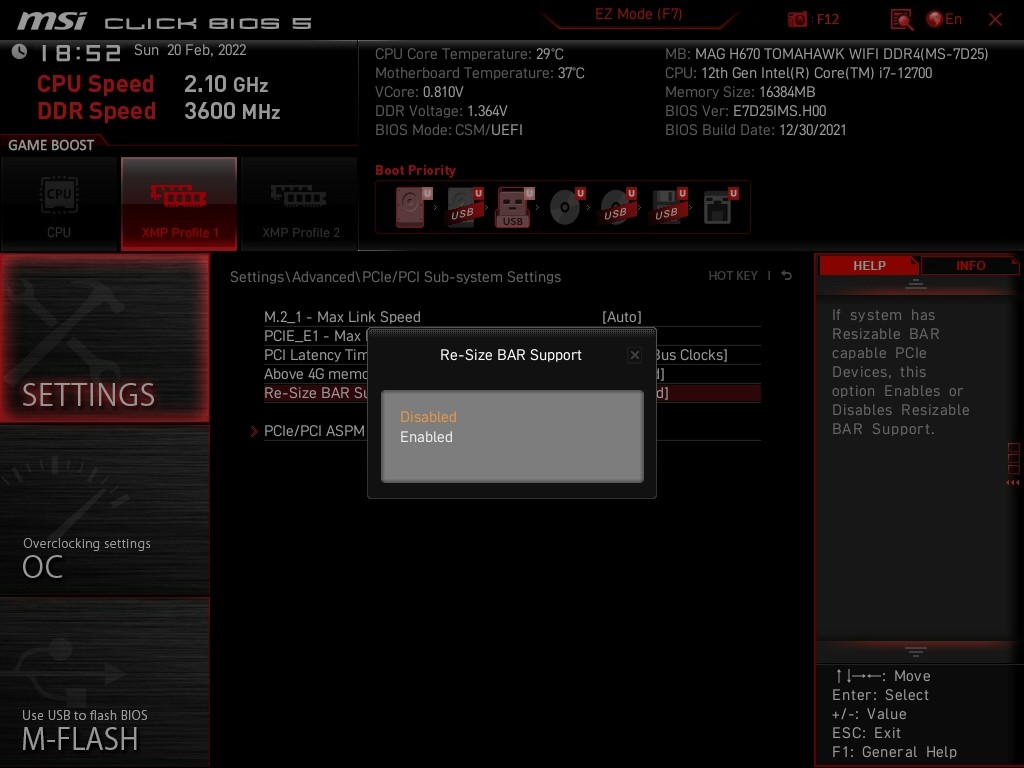The width and height of the screenshot is (1024, 768).
Task: Switch to the HELP tab
Action: 869,265
